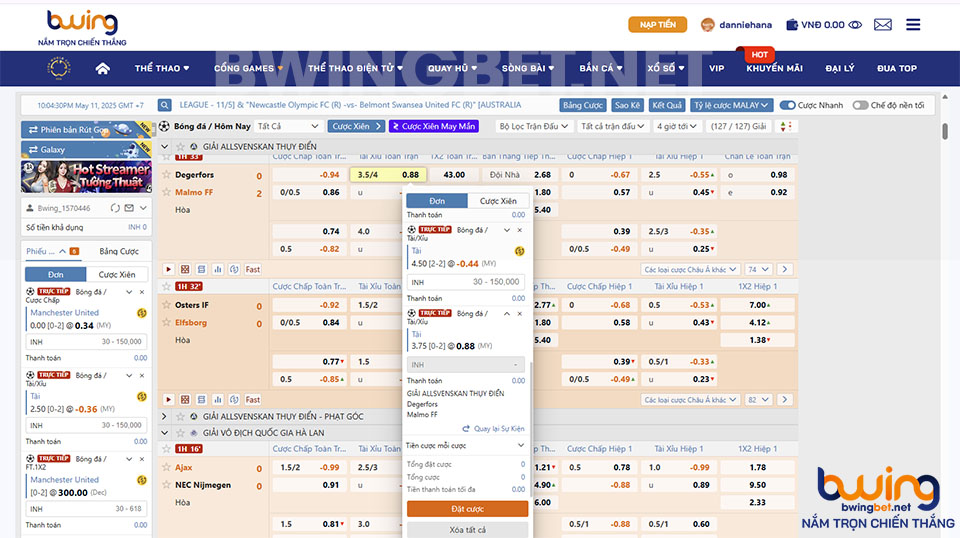Remove the Manchester United bet with the X icon

(143, 291)
